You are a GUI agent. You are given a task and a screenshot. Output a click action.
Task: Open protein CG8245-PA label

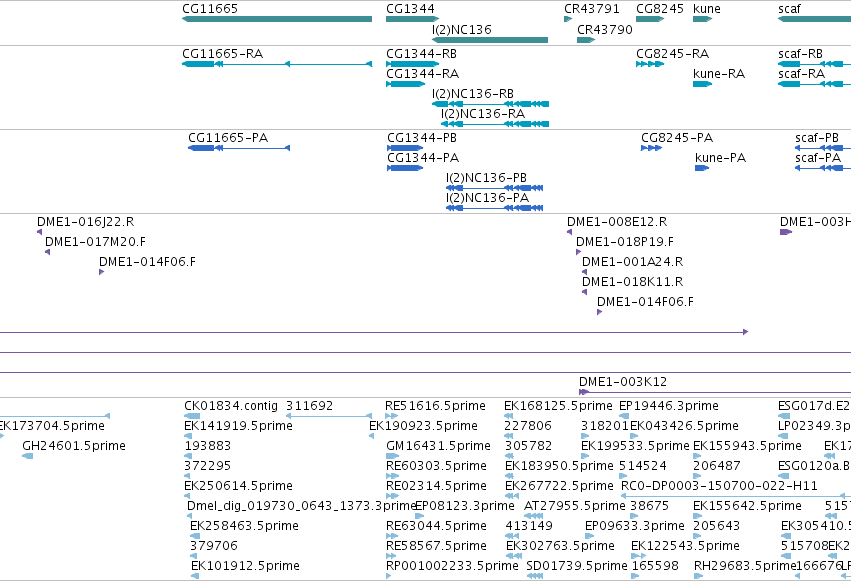677,138
